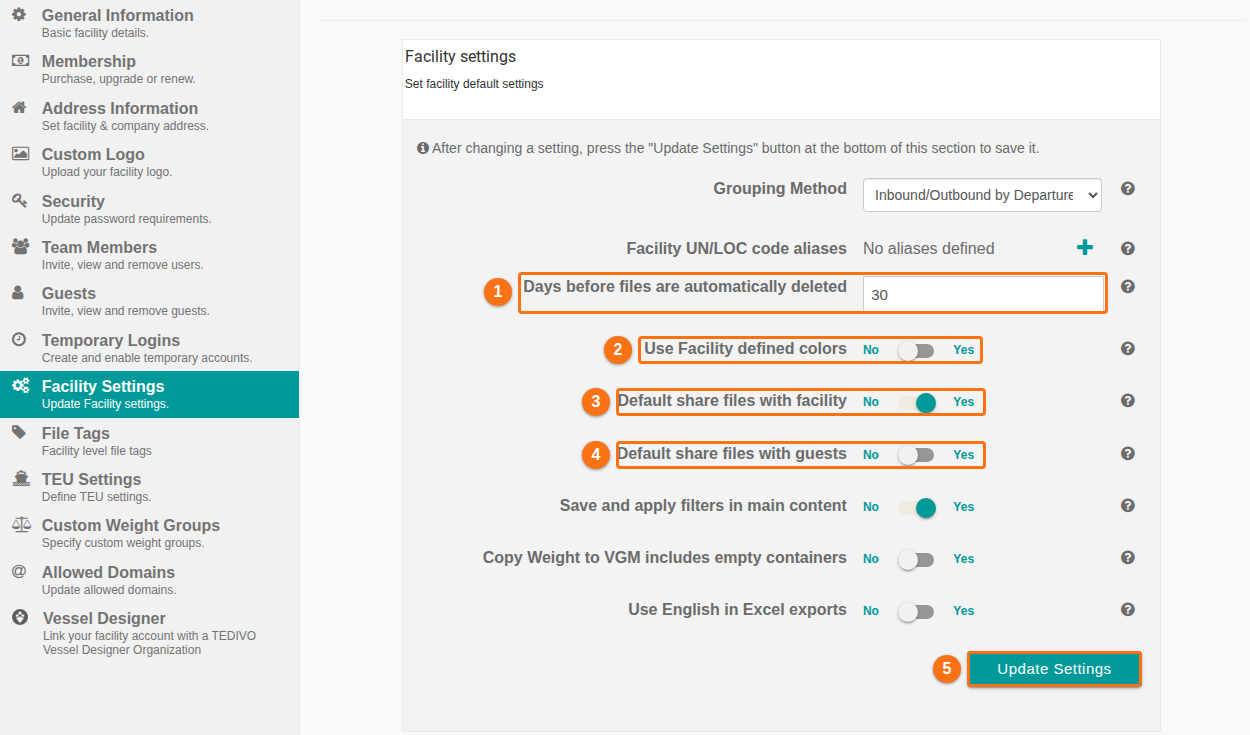The height and width of the screenshot is (735, 1250).
Task: Click the Guests person icon
Action: click(x=19, y=293)
